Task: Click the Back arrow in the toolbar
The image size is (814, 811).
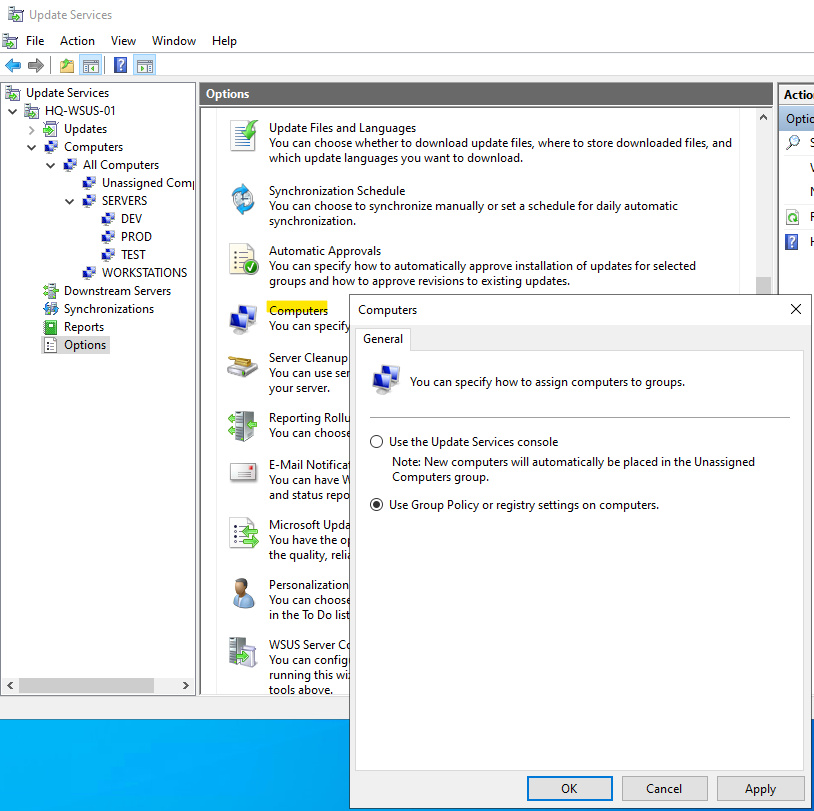Action: click(x=13, y=66)
